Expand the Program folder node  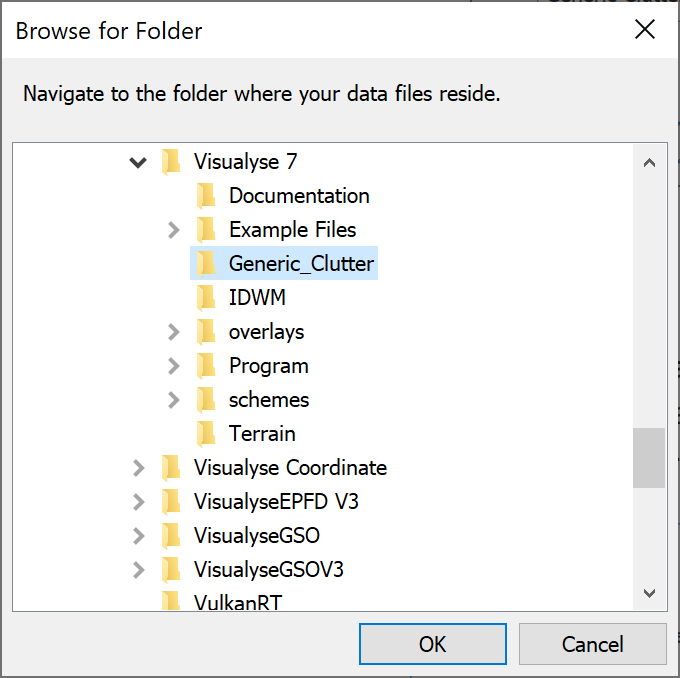[173, 366]
